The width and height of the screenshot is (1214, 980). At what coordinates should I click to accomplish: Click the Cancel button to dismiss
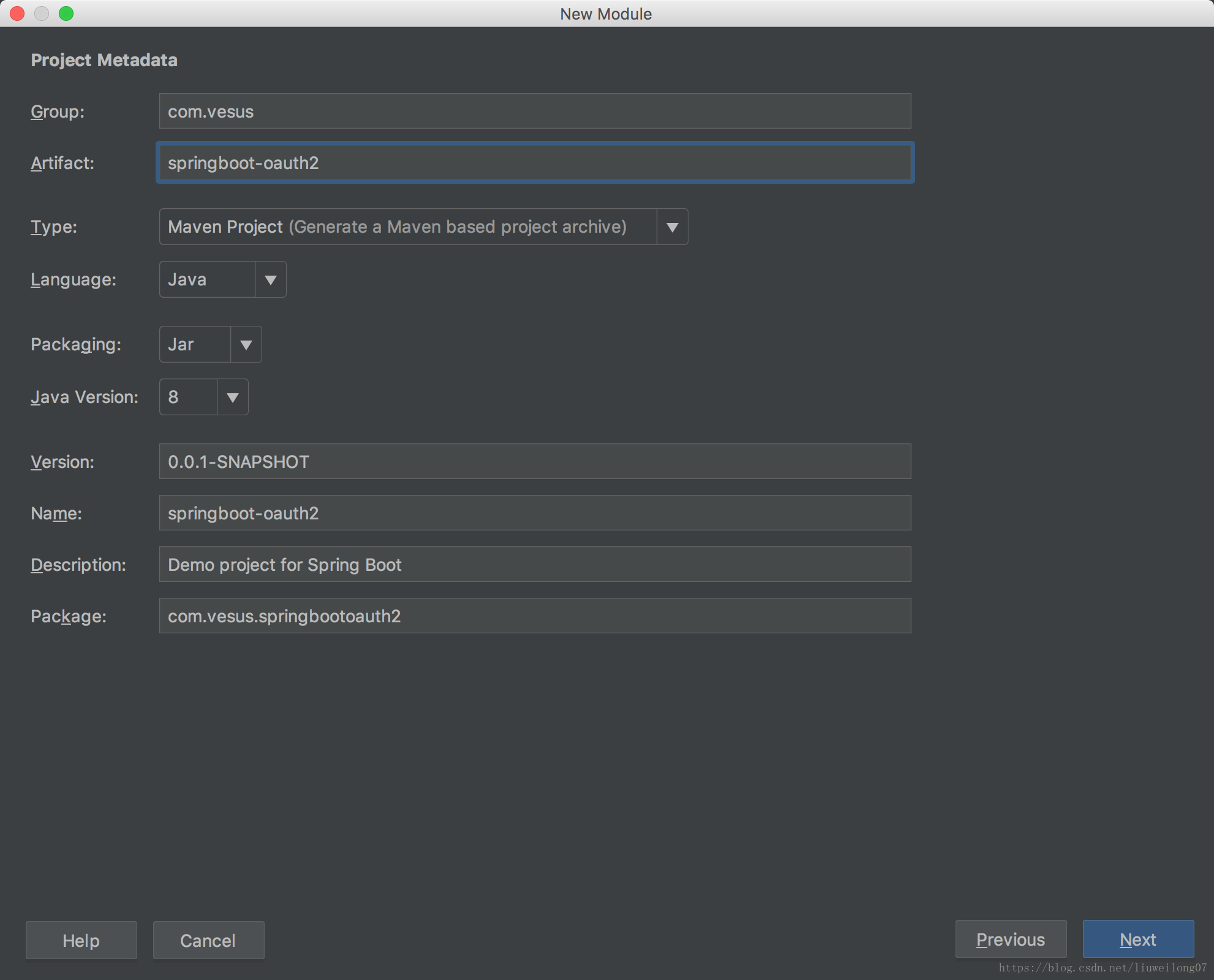tap(207, 940)
